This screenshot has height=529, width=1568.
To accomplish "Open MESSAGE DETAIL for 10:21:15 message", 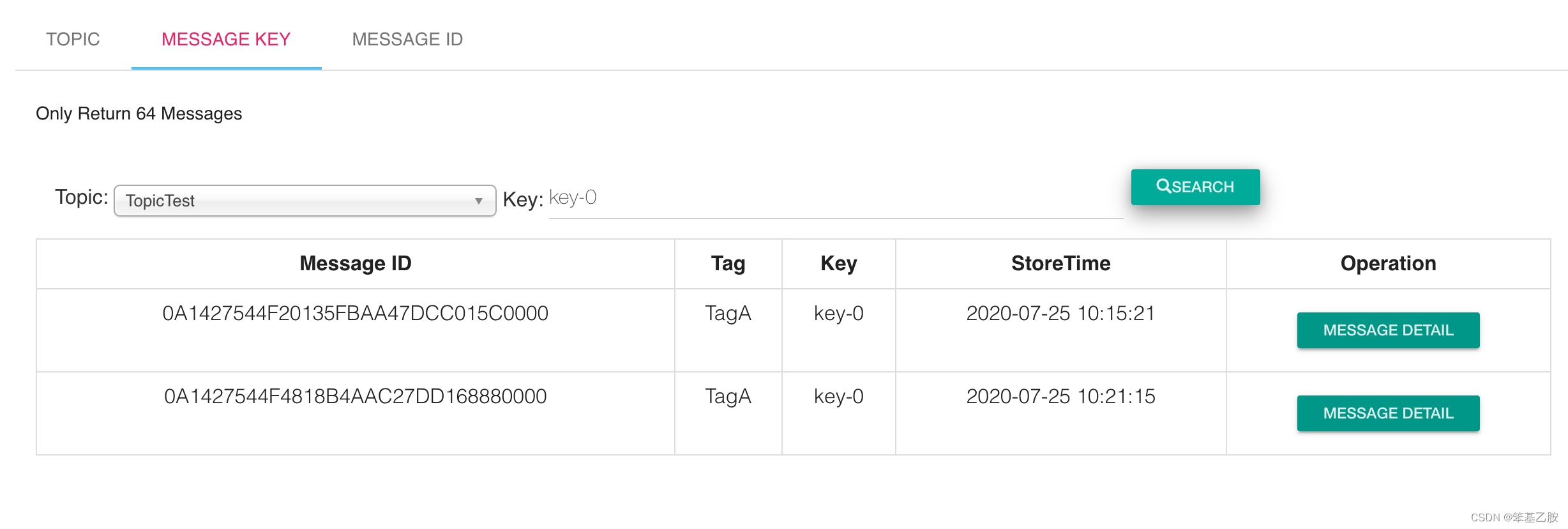I will pos(1388,413).
